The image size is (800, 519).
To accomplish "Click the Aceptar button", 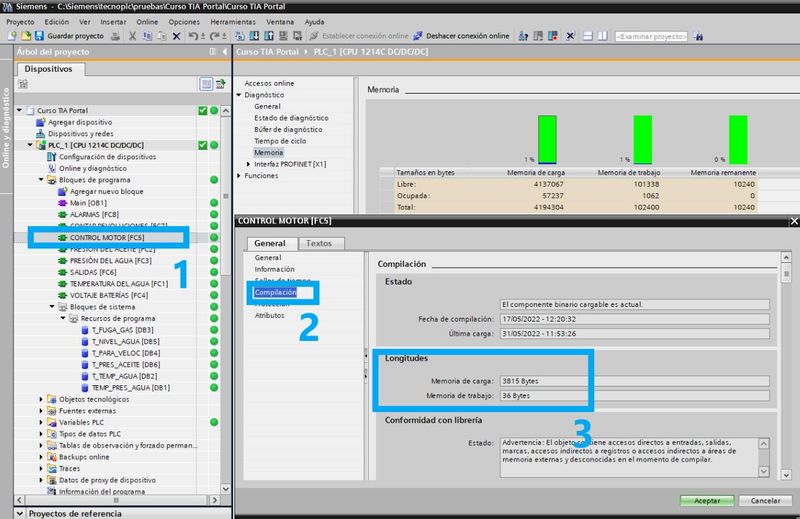I will pos(706,500).
